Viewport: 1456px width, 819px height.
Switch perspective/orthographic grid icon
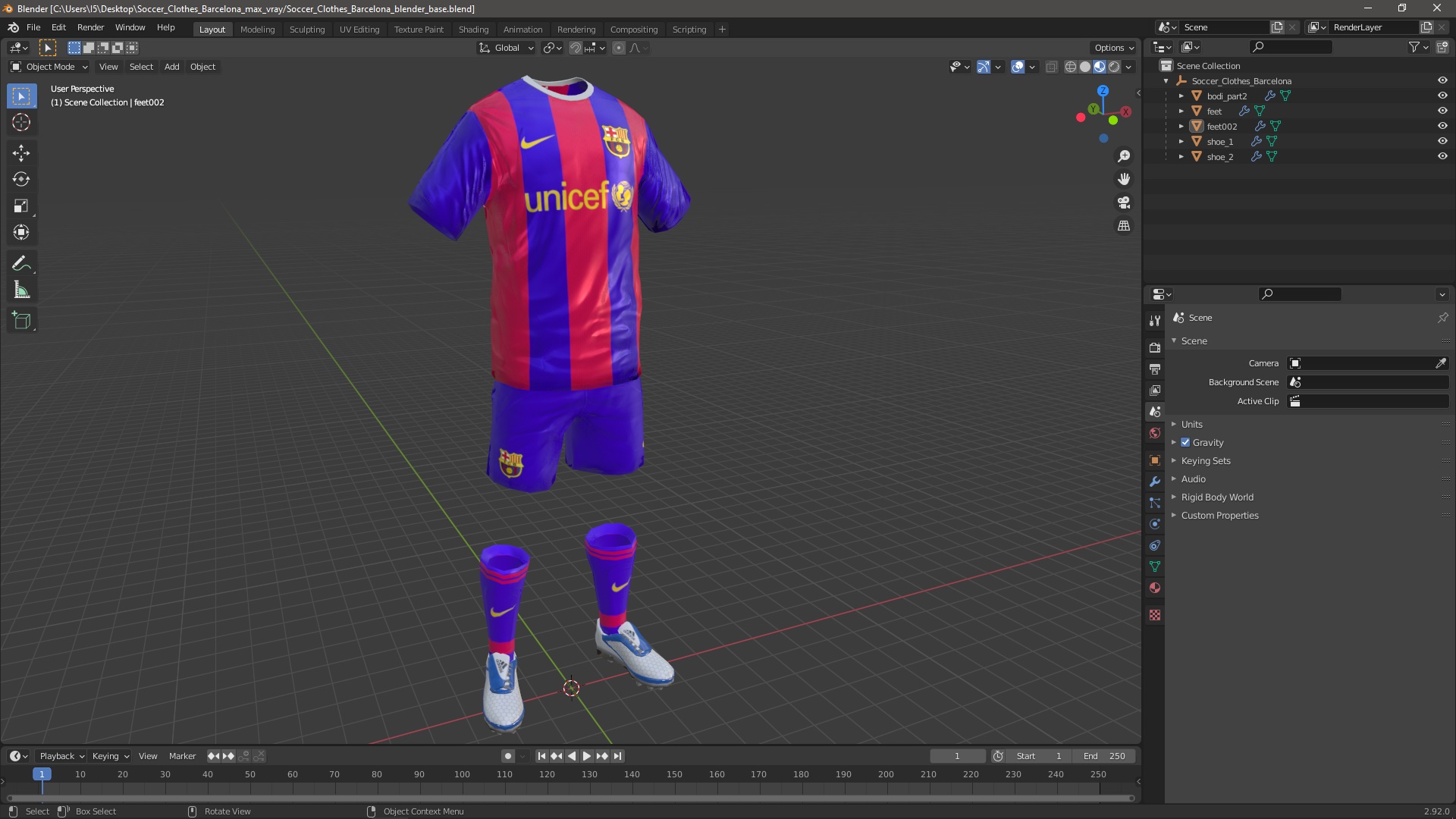coord(1124,226)
